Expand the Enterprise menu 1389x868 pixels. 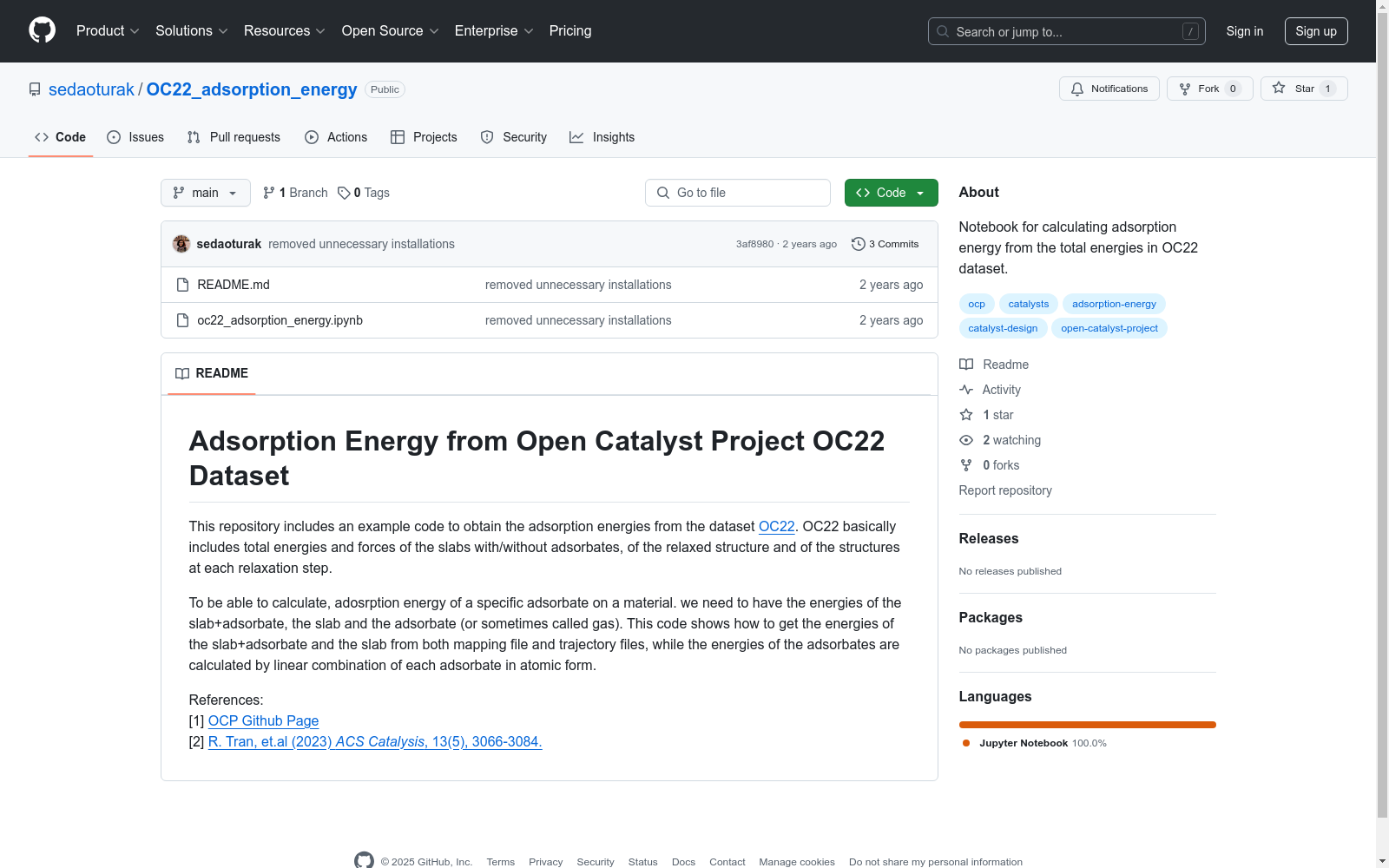click(494, 31)
